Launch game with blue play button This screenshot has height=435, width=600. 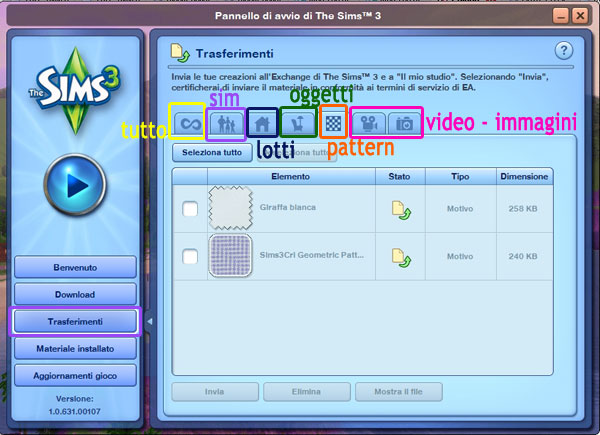[75, 186]
